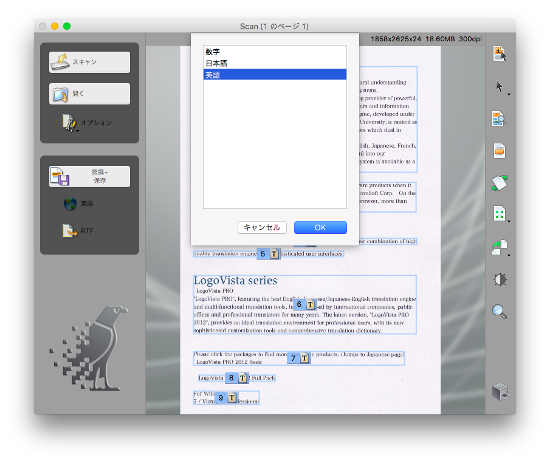
Task: Expand the オプション dropdown arrow
Action: (78, 131)
